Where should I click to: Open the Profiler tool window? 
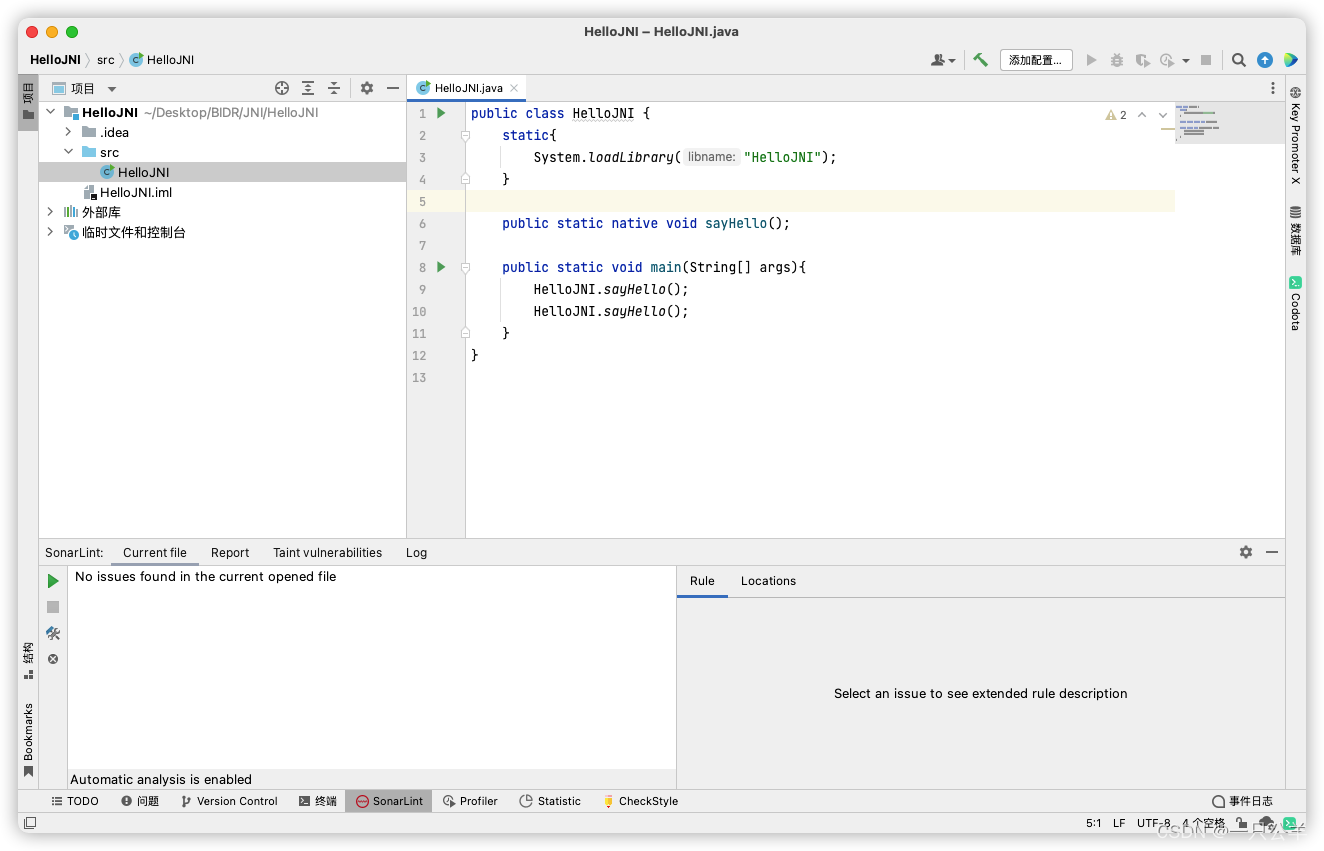click(x=470, y=801)
